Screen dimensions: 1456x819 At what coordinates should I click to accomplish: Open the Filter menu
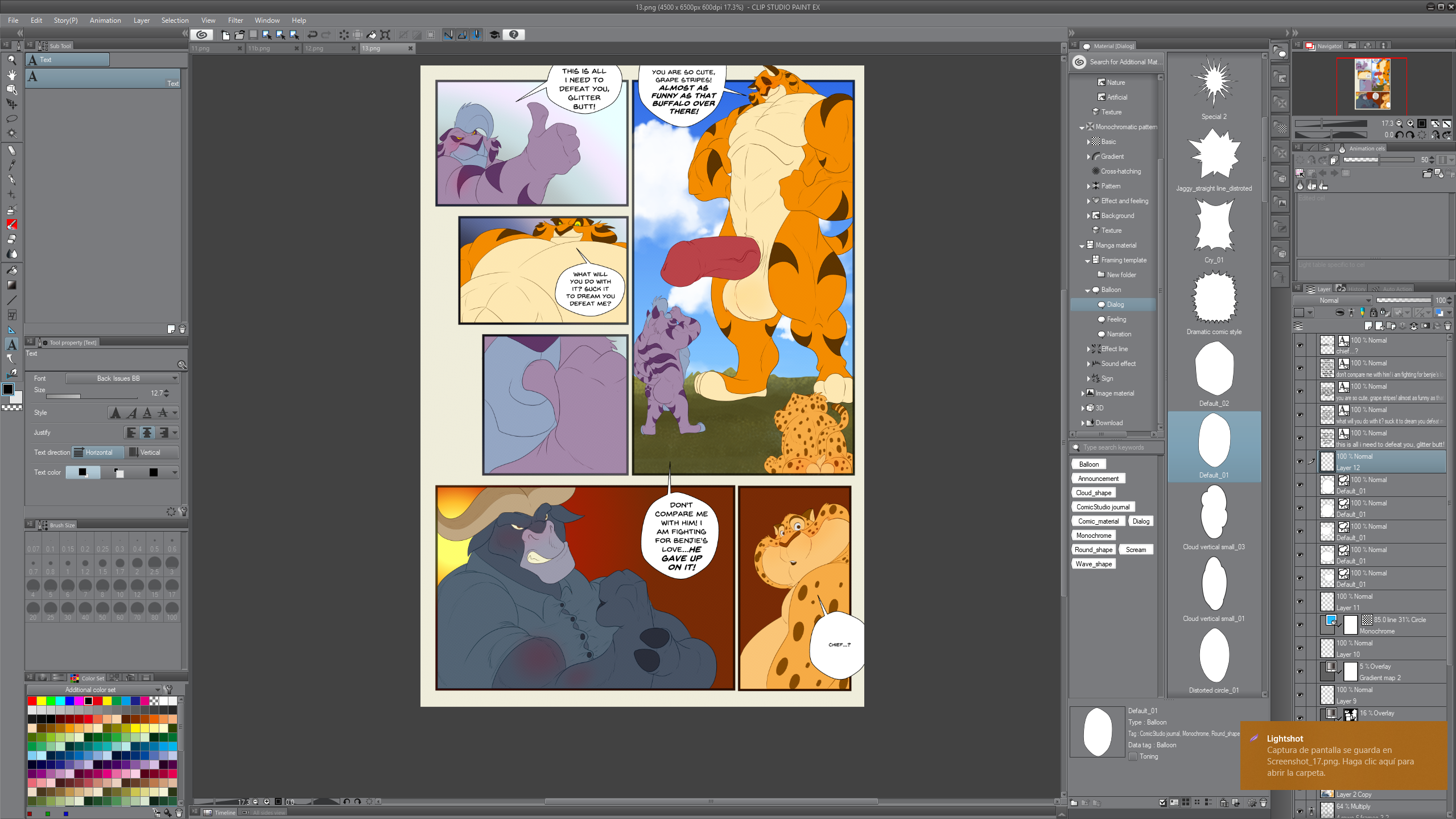coord(235,20)
